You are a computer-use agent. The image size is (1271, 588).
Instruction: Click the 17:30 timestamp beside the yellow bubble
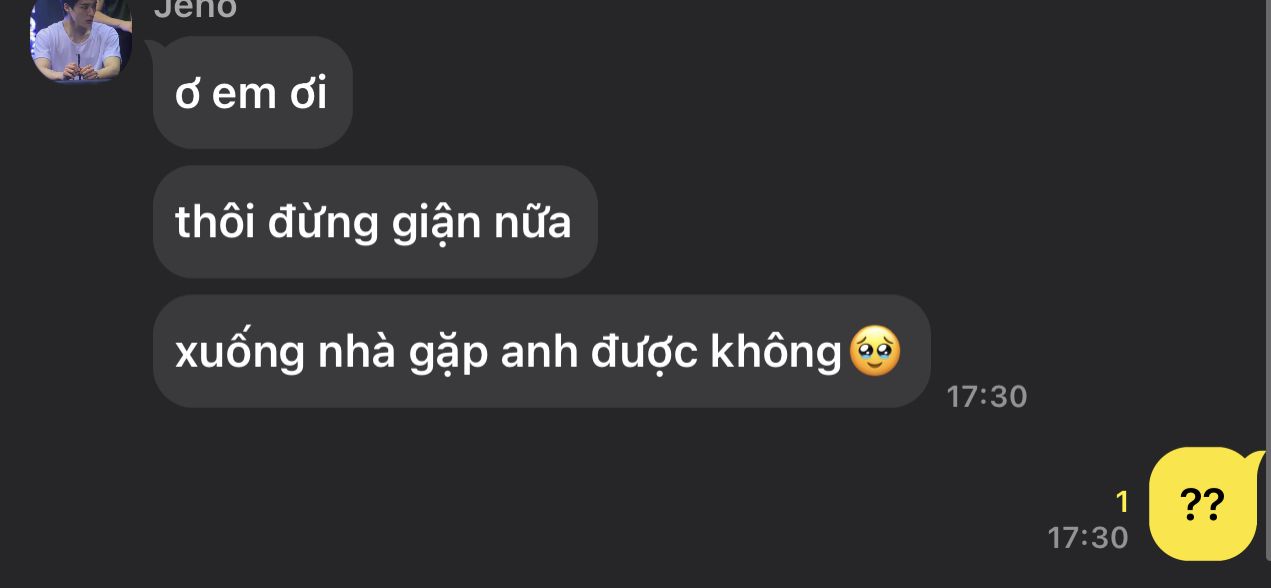point(1088,537)
